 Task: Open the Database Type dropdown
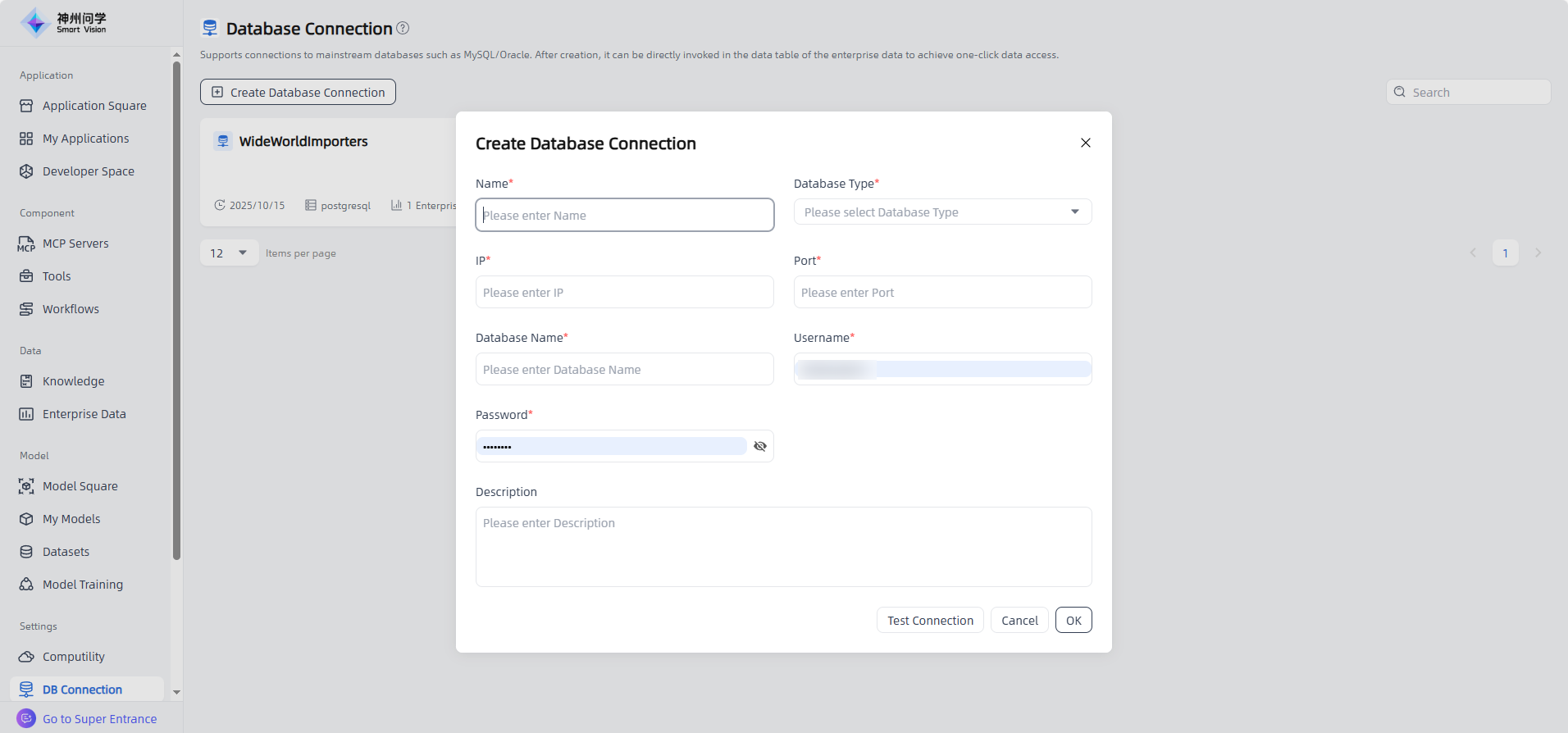(942, 212)
